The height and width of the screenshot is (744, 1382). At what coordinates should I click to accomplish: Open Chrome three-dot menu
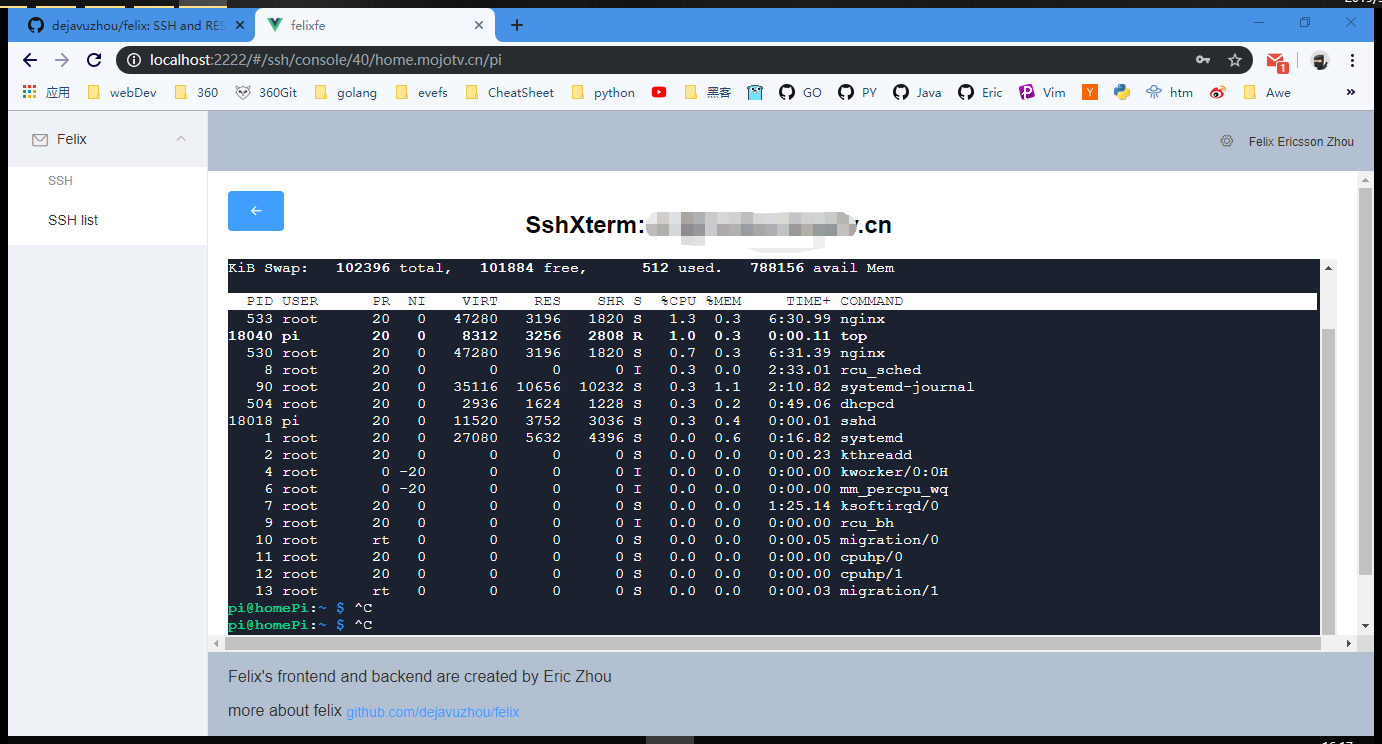1353,60
